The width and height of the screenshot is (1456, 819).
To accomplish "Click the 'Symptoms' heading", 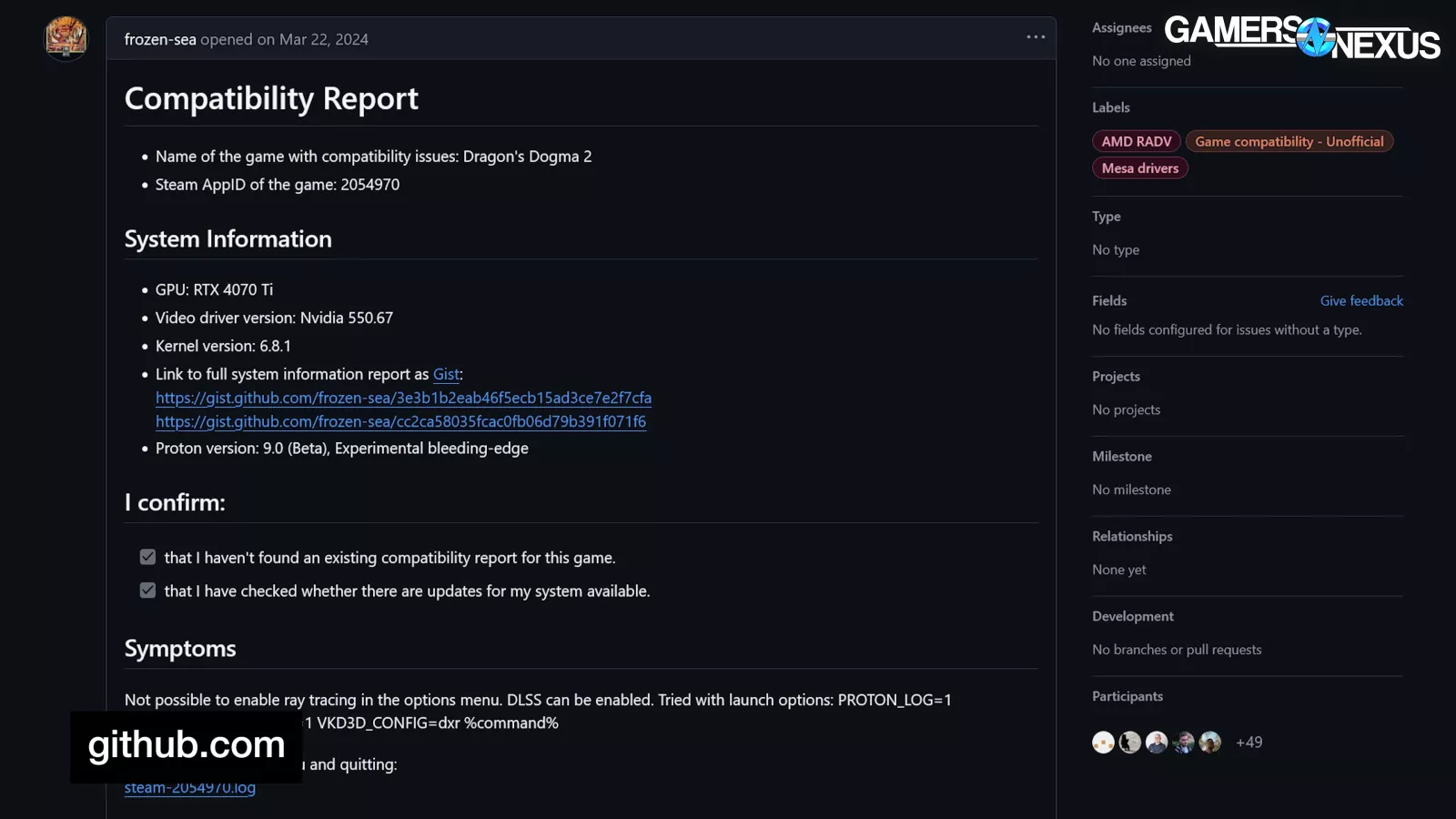I will tap(180, 649).
